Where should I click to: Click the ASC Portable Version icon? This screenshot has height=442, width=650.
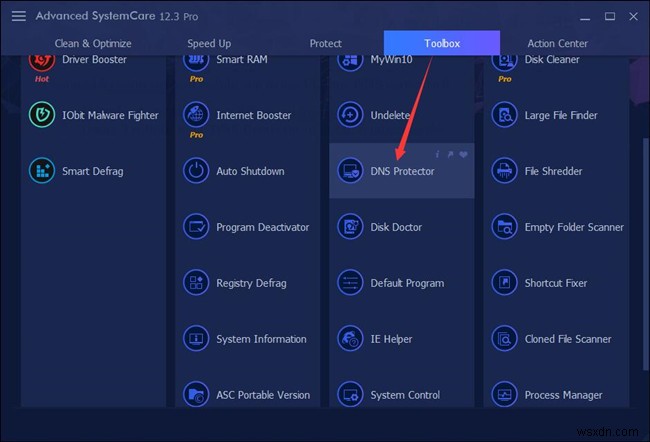click(196, 394)
